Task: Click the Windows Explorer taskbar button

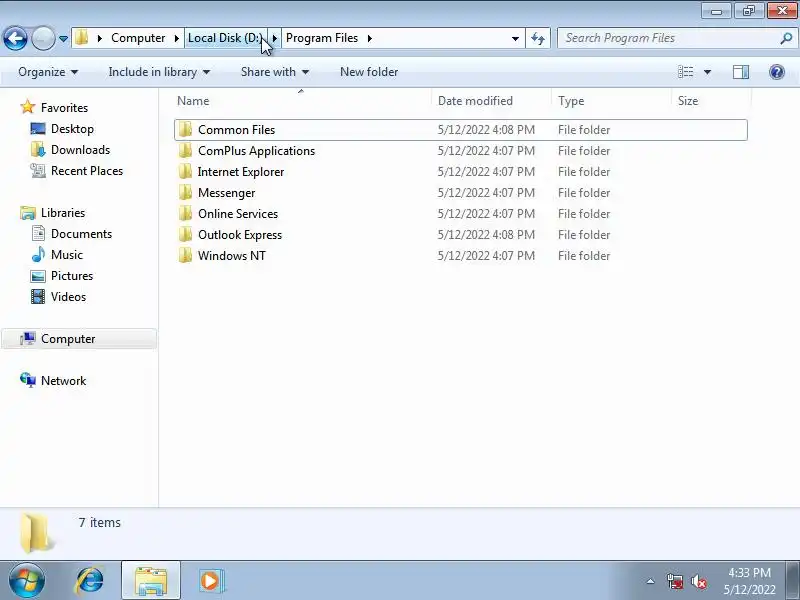Action: click(x=151, y=581)
